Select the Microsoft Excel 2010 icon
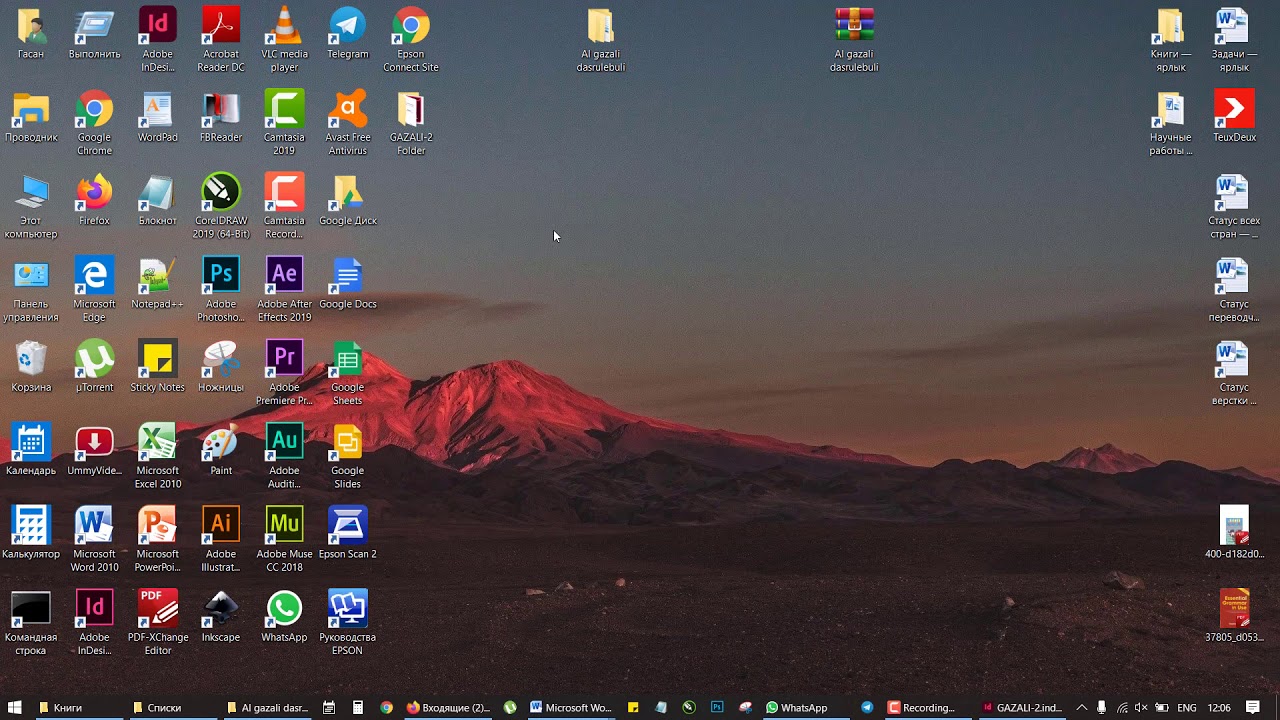Screen dimensions: 1280x720 click(158, 457)
